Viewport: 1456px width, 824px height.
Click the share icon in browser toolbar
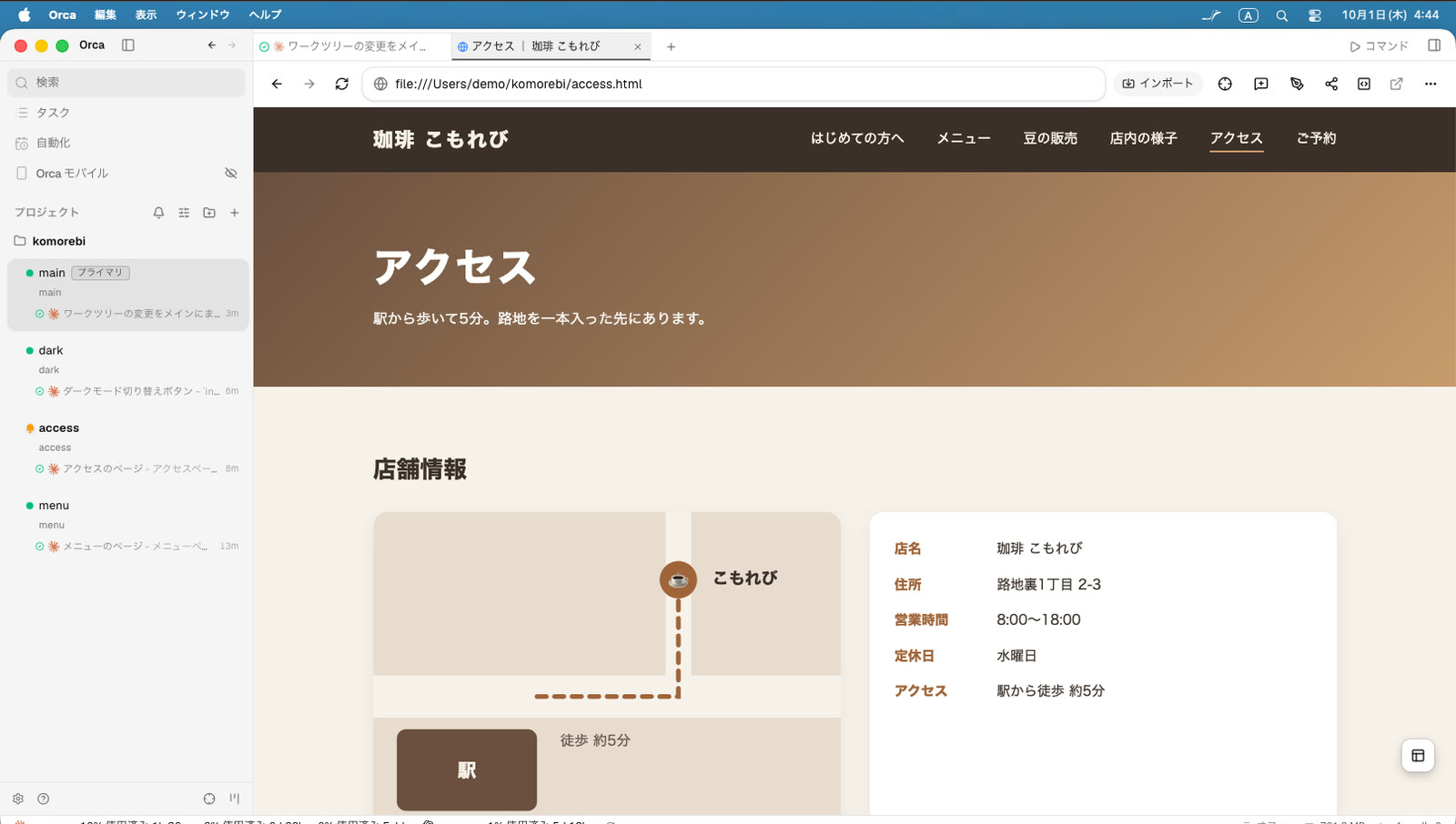[1331, 84]
